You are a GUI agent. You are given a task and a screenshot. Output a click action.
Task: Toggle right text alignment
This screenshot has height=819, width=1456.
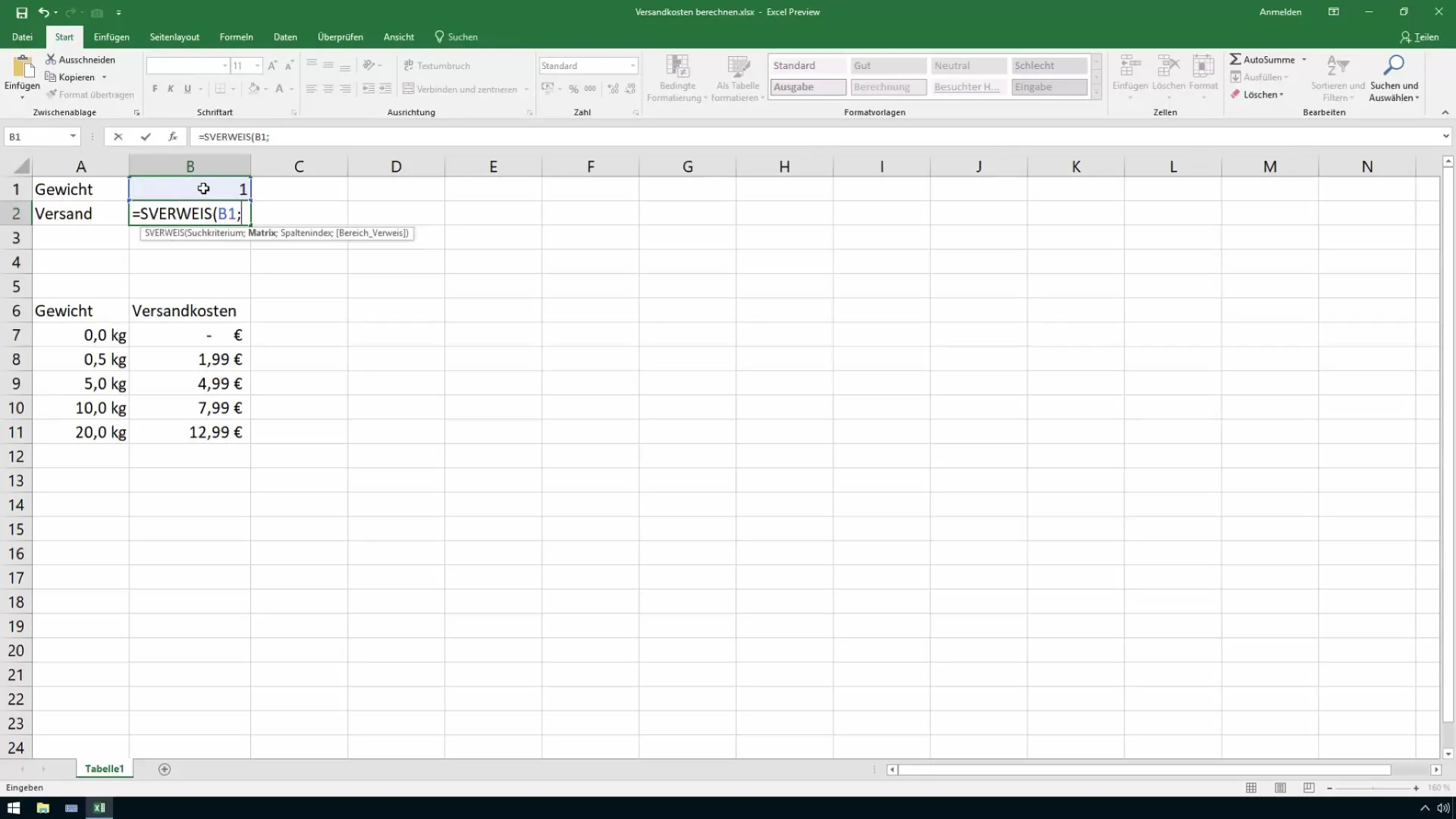pos(345,89)
